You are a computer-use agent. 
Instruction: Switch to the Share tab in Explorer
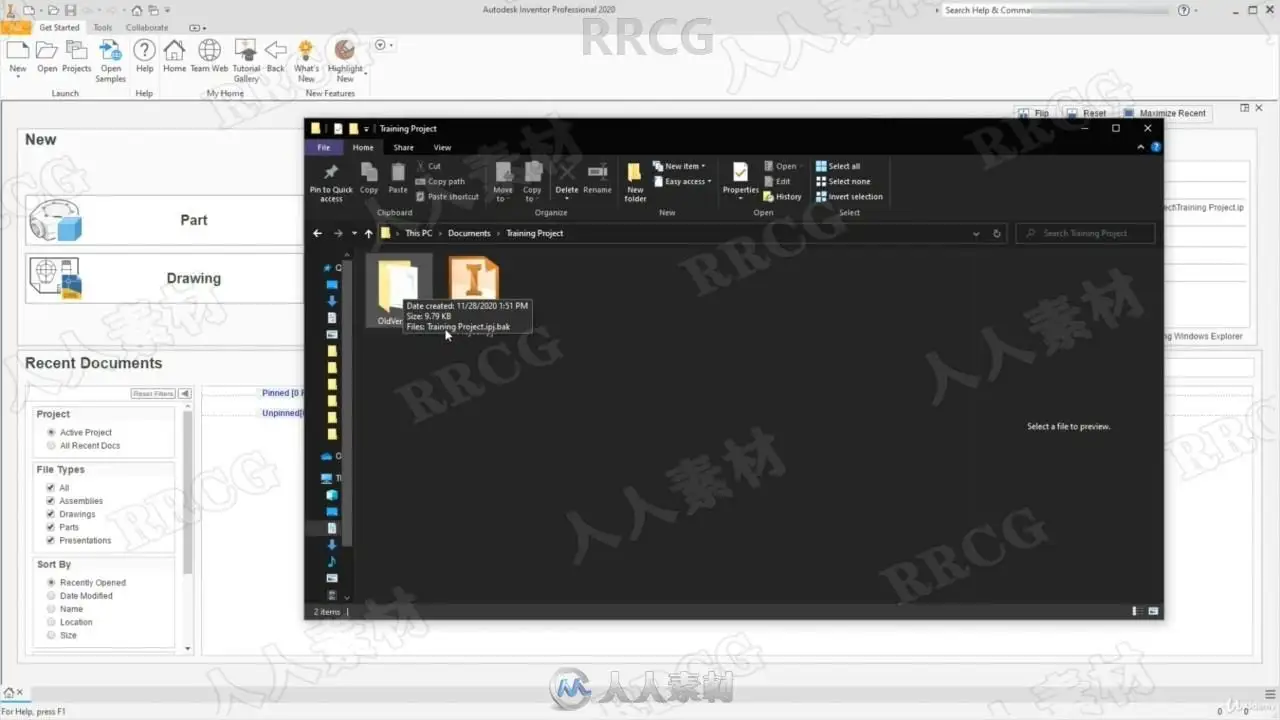point(403,147)
